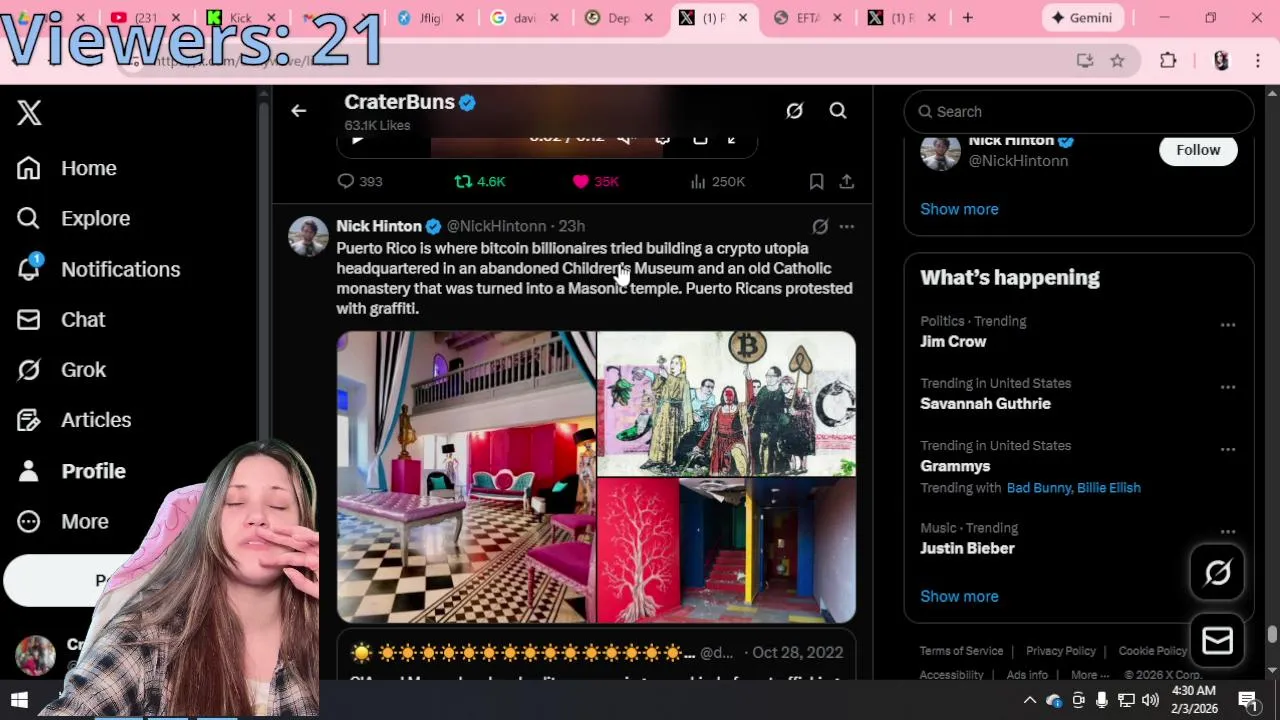This screenshot has width=1280, height=720.
Task: Open options menu for Savannah Guthrie trend
Action: [1228, 387]
